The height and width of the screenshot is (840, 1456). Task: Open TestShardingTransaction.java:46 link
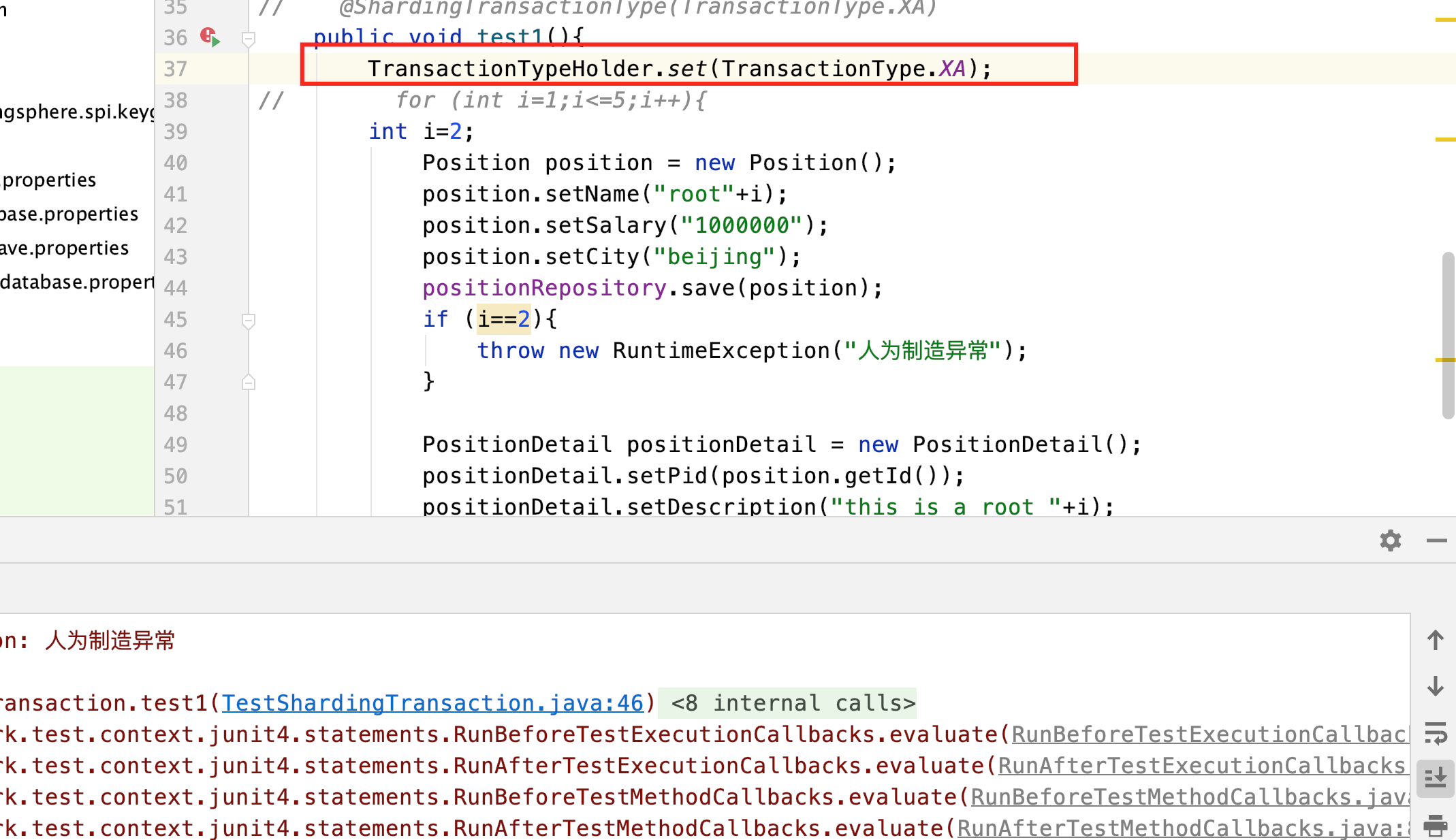point(432,703)
